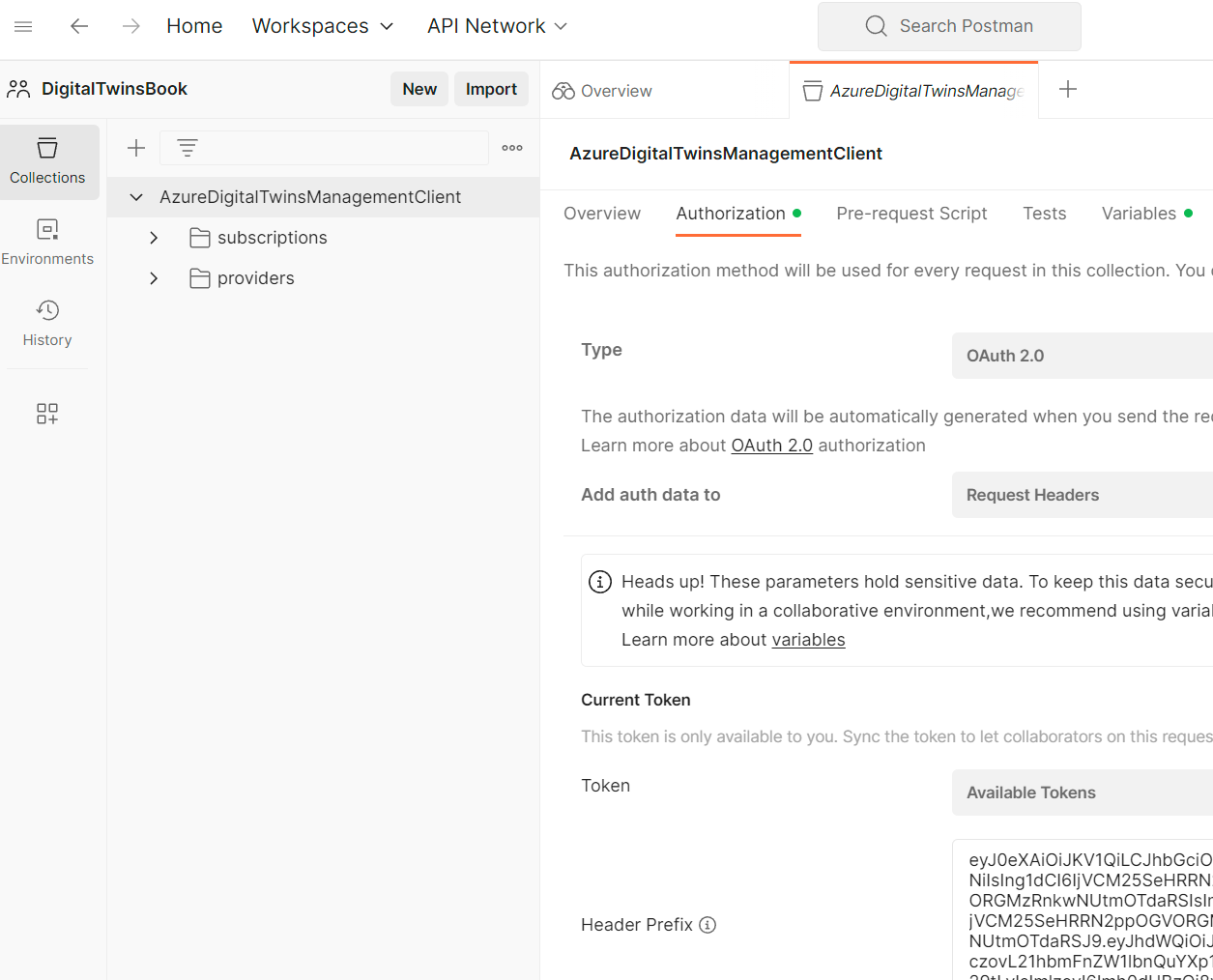Open the Variables sub-tab
Viewport: 1213px width, 980px height.
[1146, 214]
